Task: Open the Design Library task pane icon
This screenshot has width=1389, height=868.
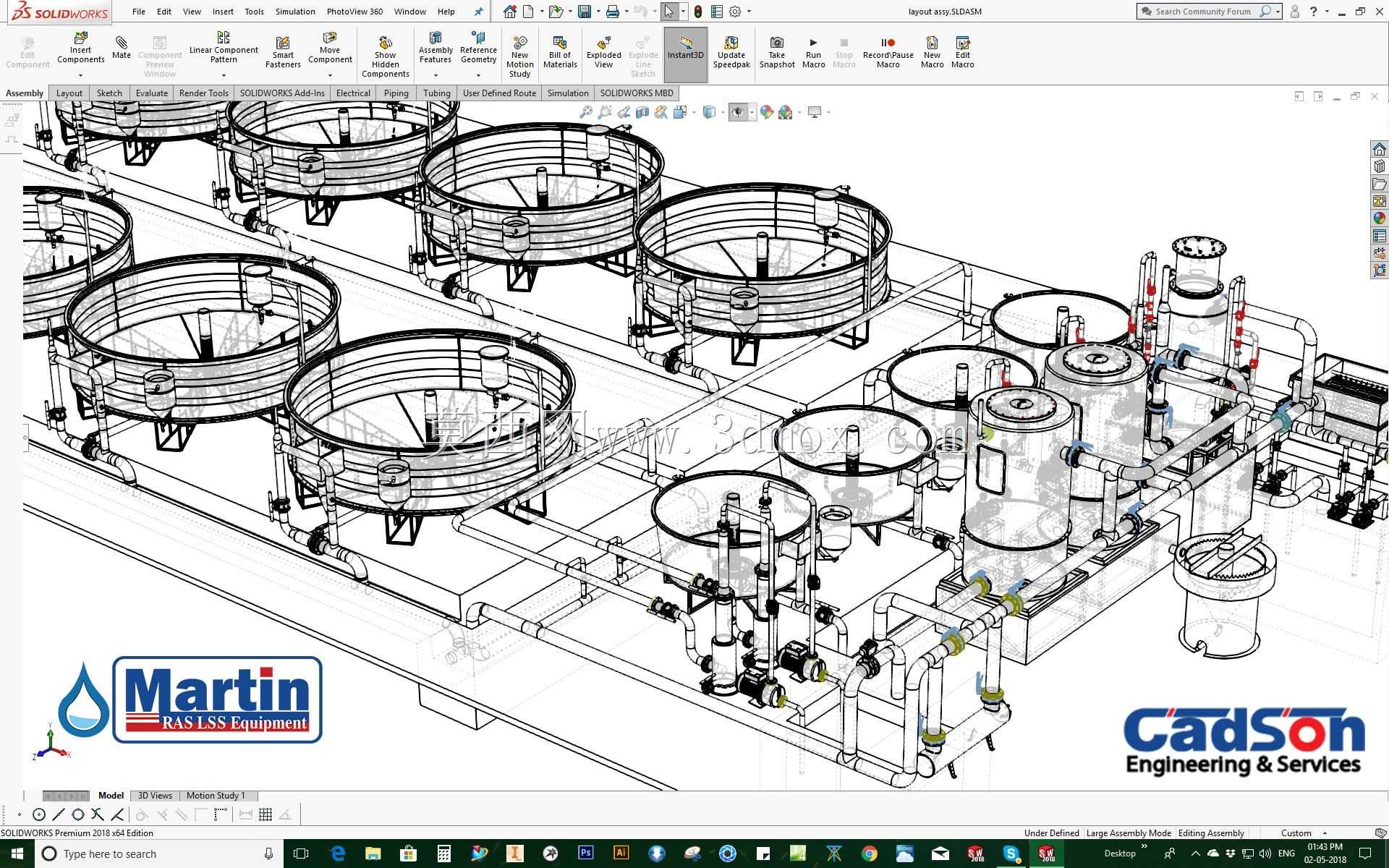Action: (x=1379, y=166)
